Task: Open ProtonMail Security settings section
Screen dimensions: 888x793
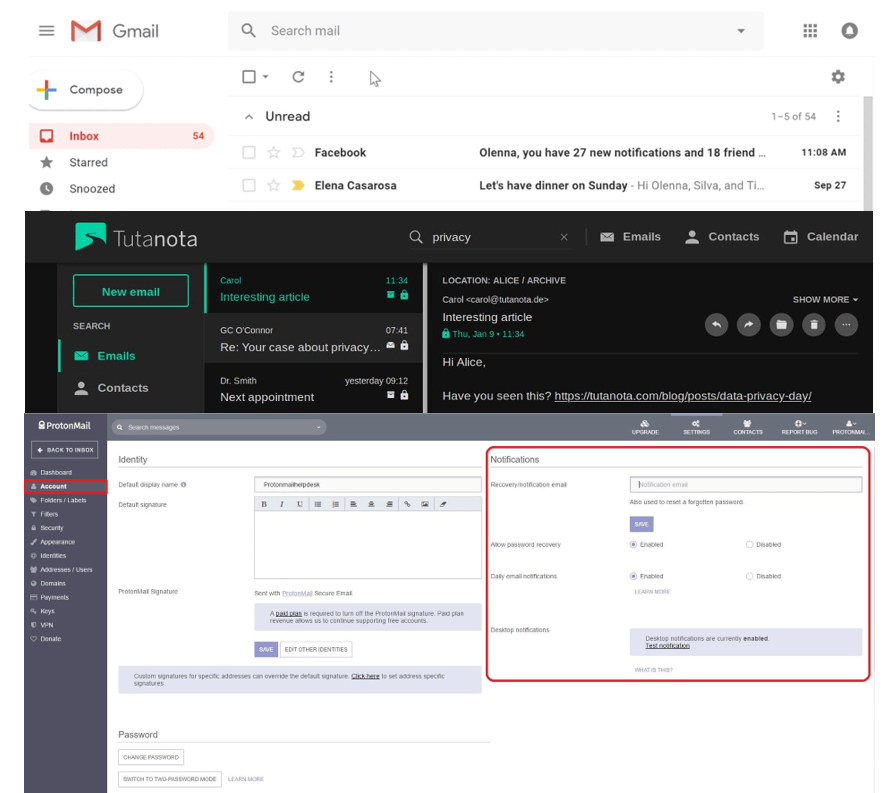Action: point(52,528)
